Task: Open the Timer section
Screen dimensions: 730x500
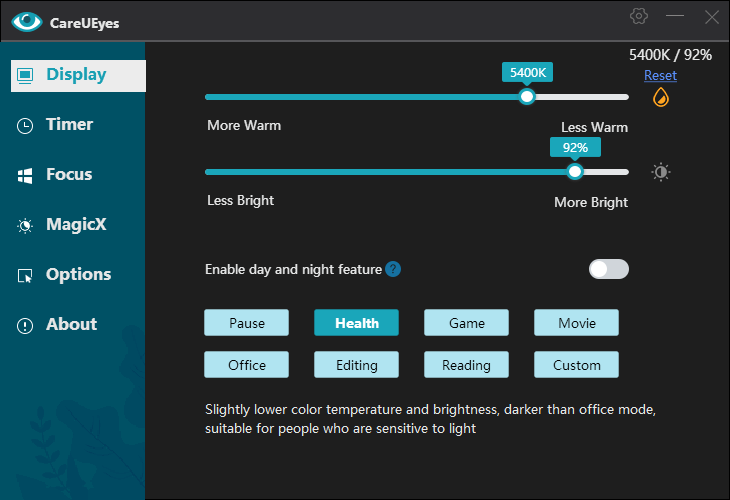Action: click(69, 125)
